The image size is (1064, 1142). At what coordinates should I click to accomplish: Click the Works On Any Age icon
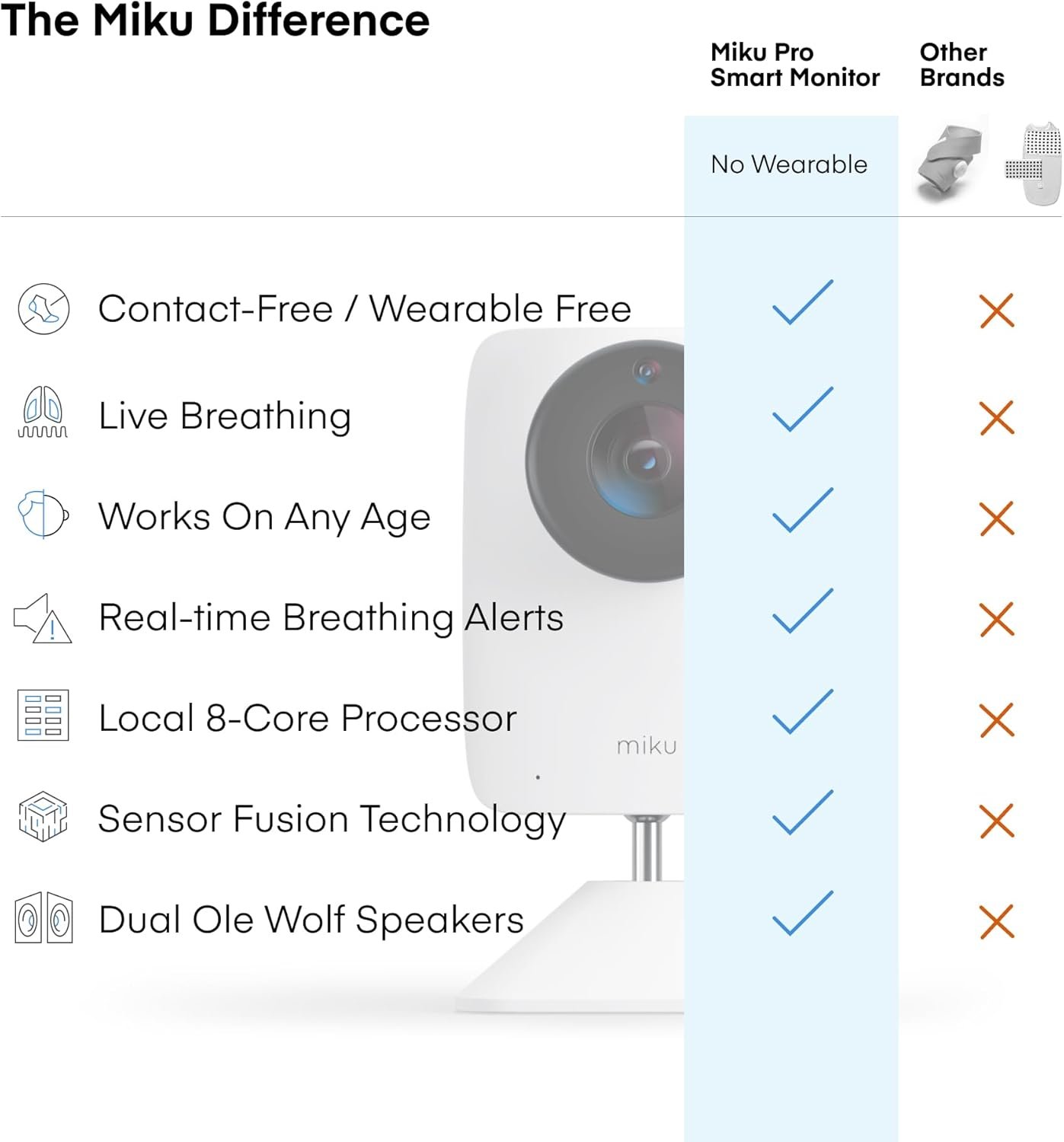(x=43, y=515)
